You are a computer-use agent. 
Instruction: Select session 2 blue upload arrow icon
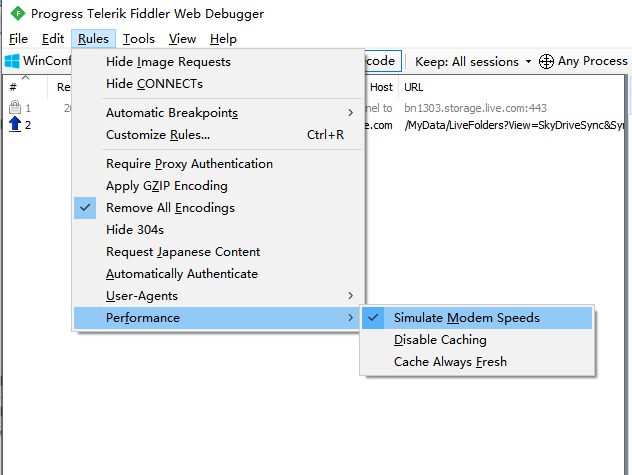(15, 124)
